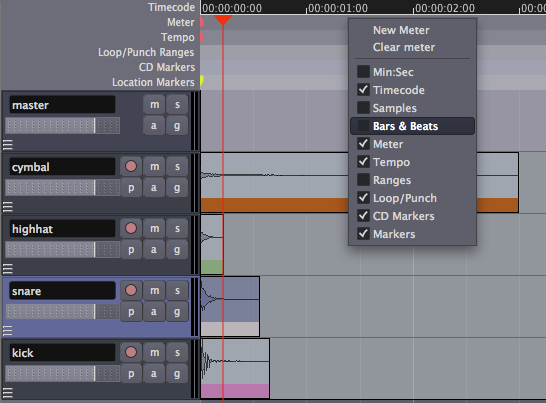Open highhat playlist button

tap(131, 250)
